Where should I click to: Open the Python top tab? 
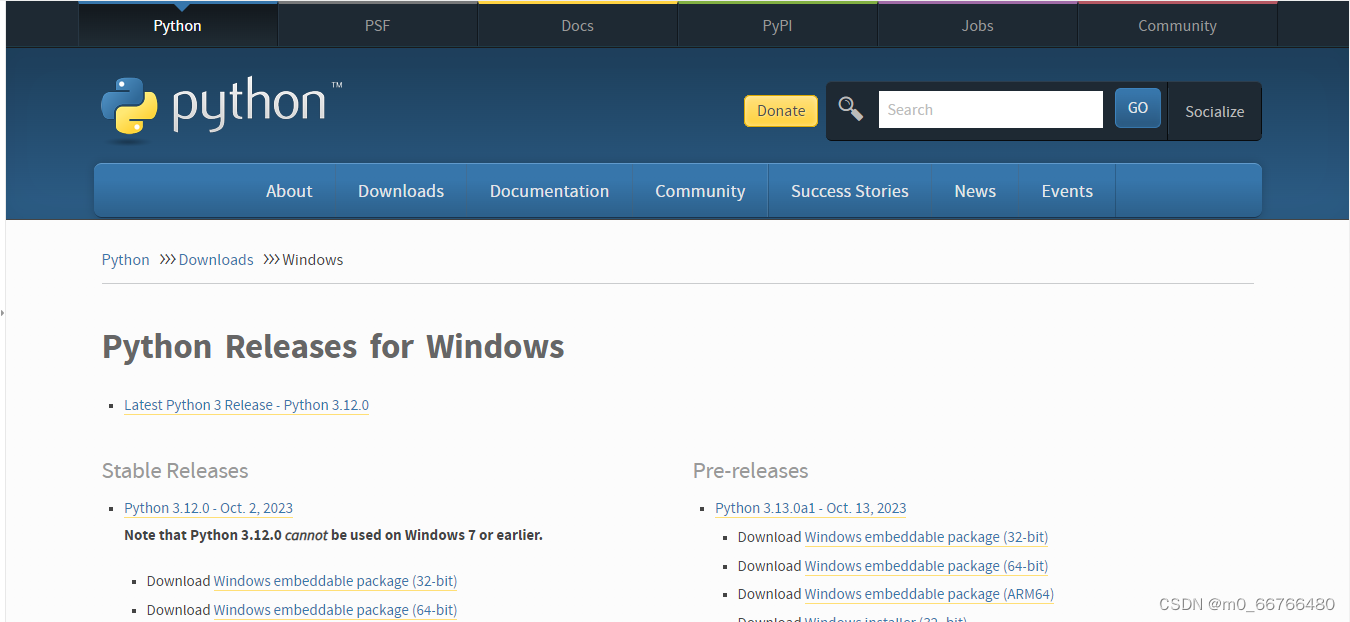click(x=177, y=25)
